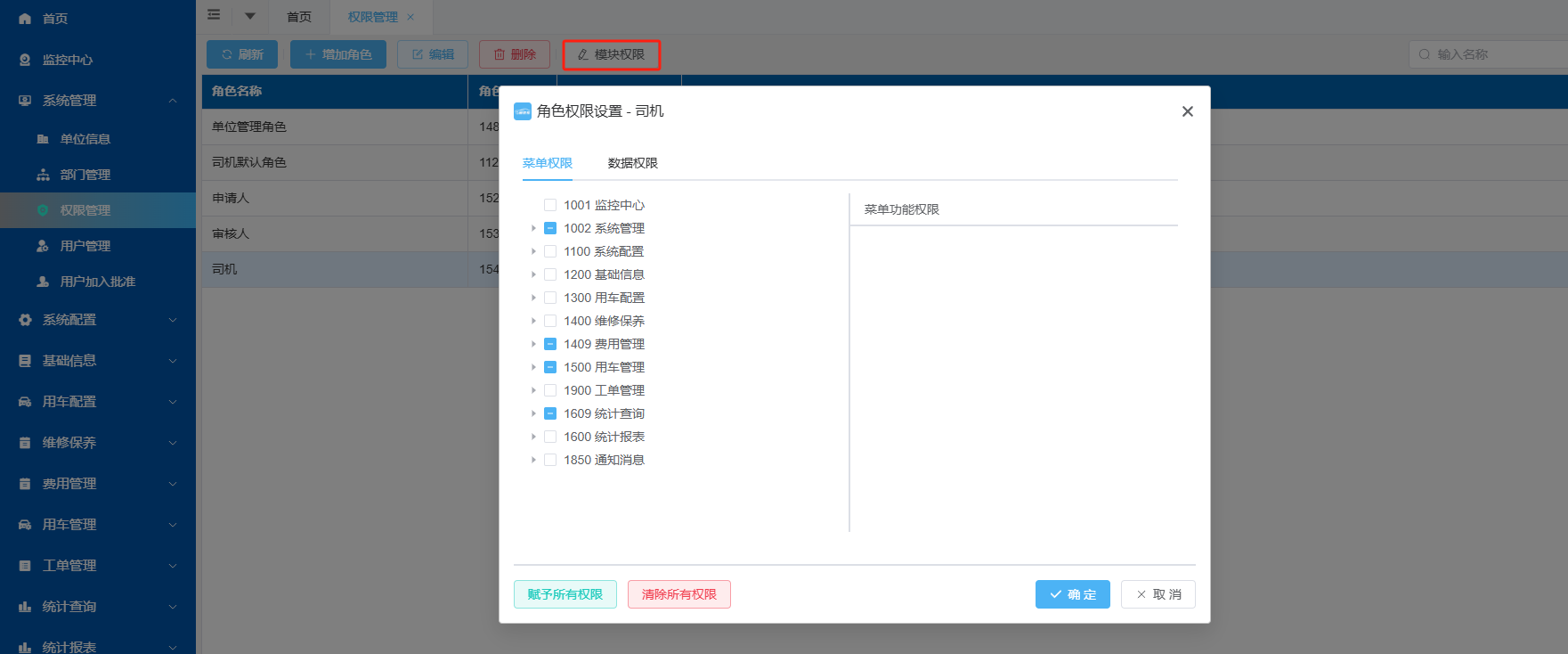1568x654 pixels.
Task: Click the 用户管理 user icon
Action: pos(43,246)
